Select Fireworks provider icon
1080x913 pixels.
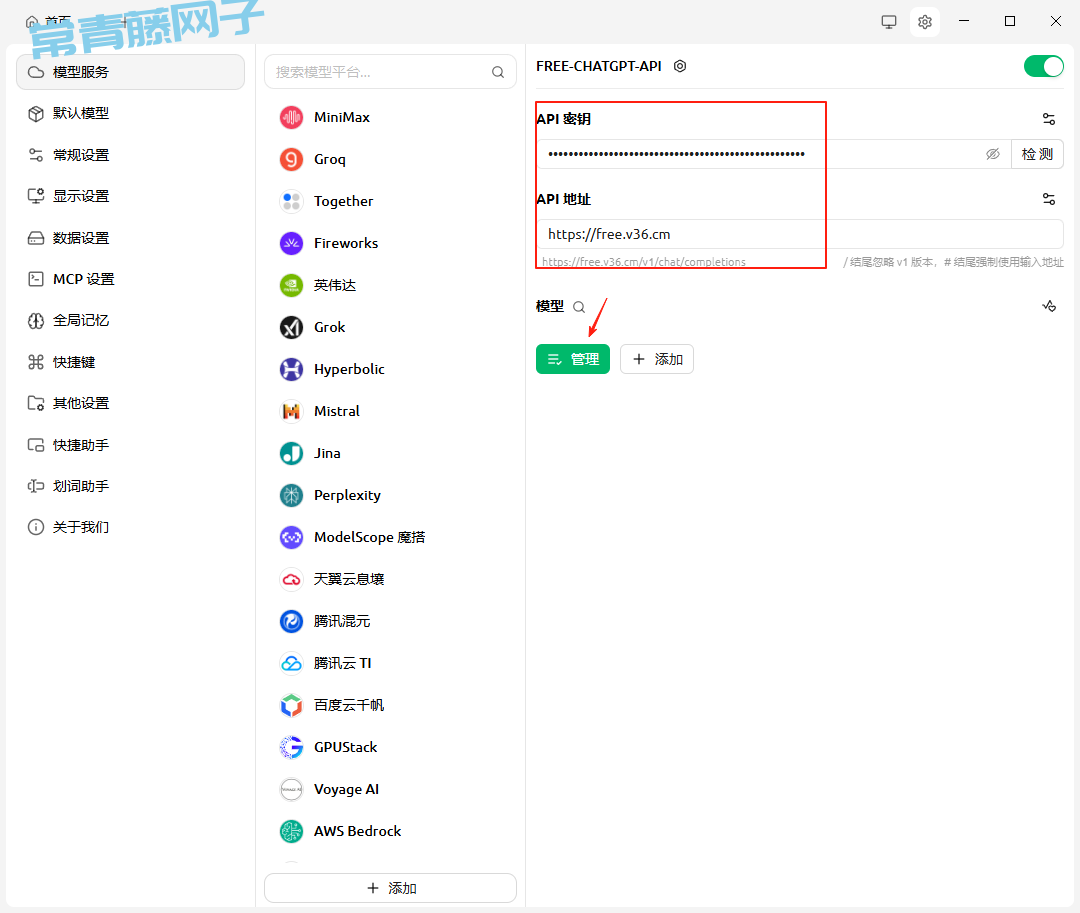coord(291,243)
